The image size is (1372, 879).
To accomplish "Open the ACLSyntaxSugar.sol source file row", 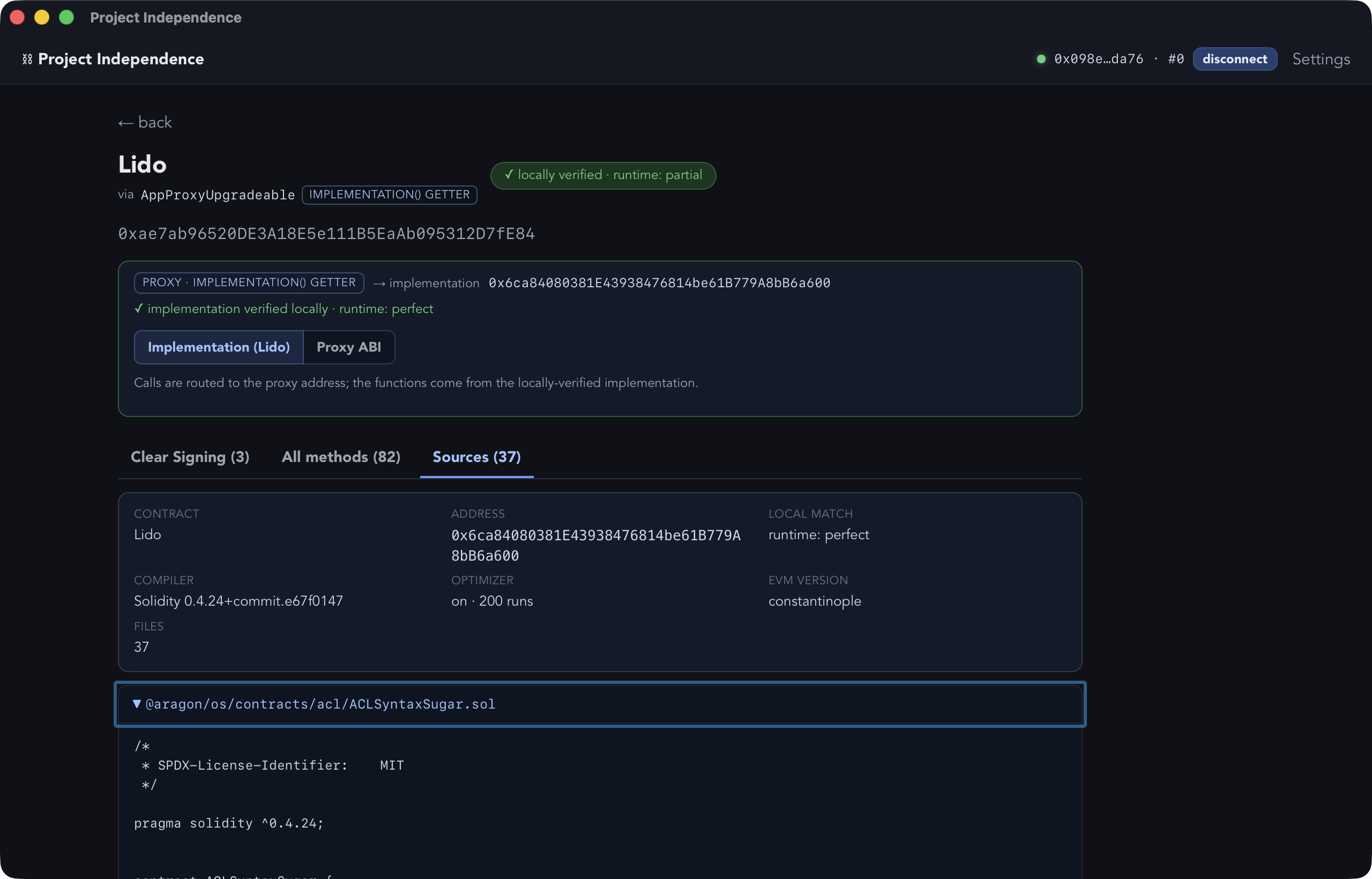I will 600,704.
